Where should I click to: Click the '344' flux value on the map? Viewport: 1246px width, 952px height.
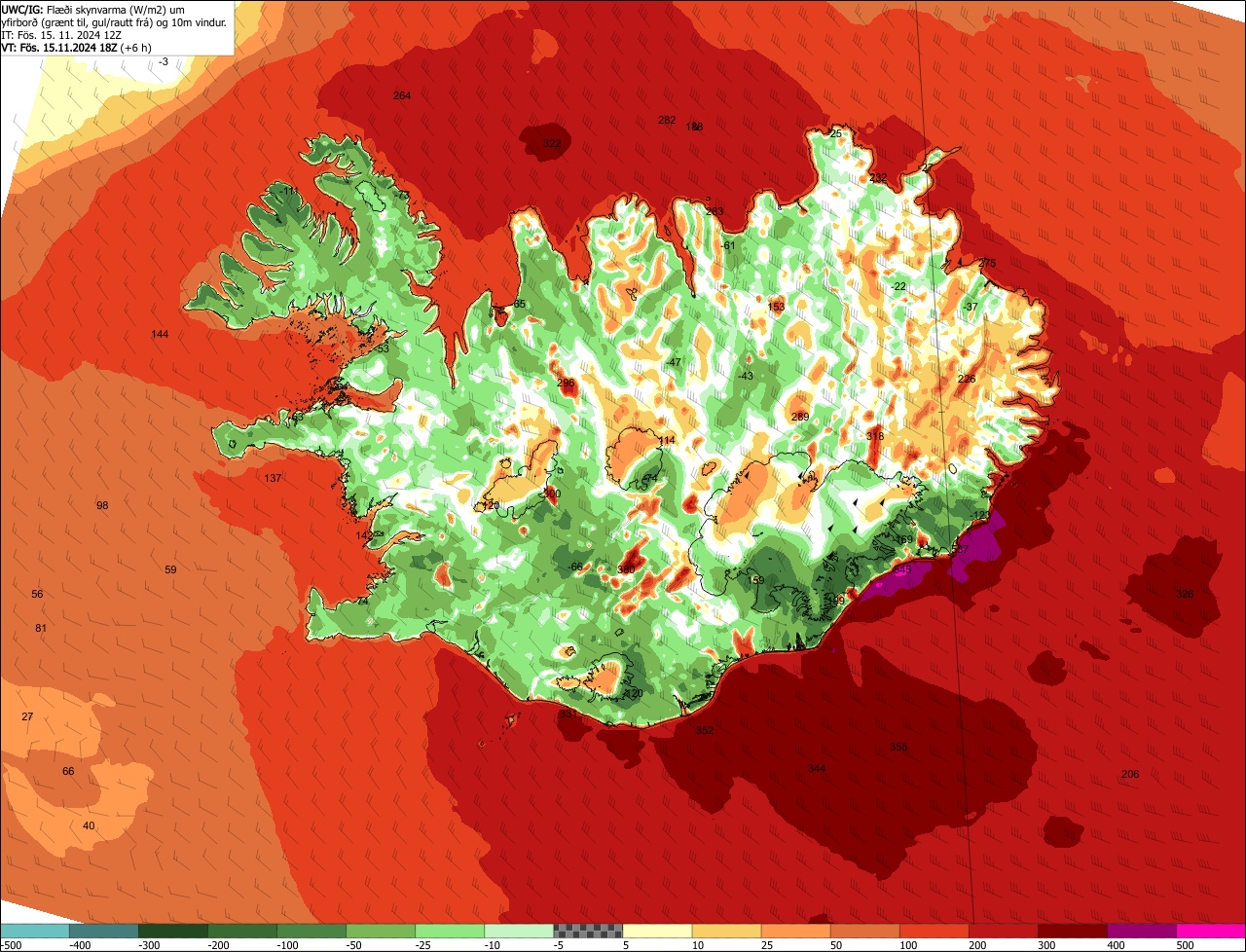click(817, 768)
